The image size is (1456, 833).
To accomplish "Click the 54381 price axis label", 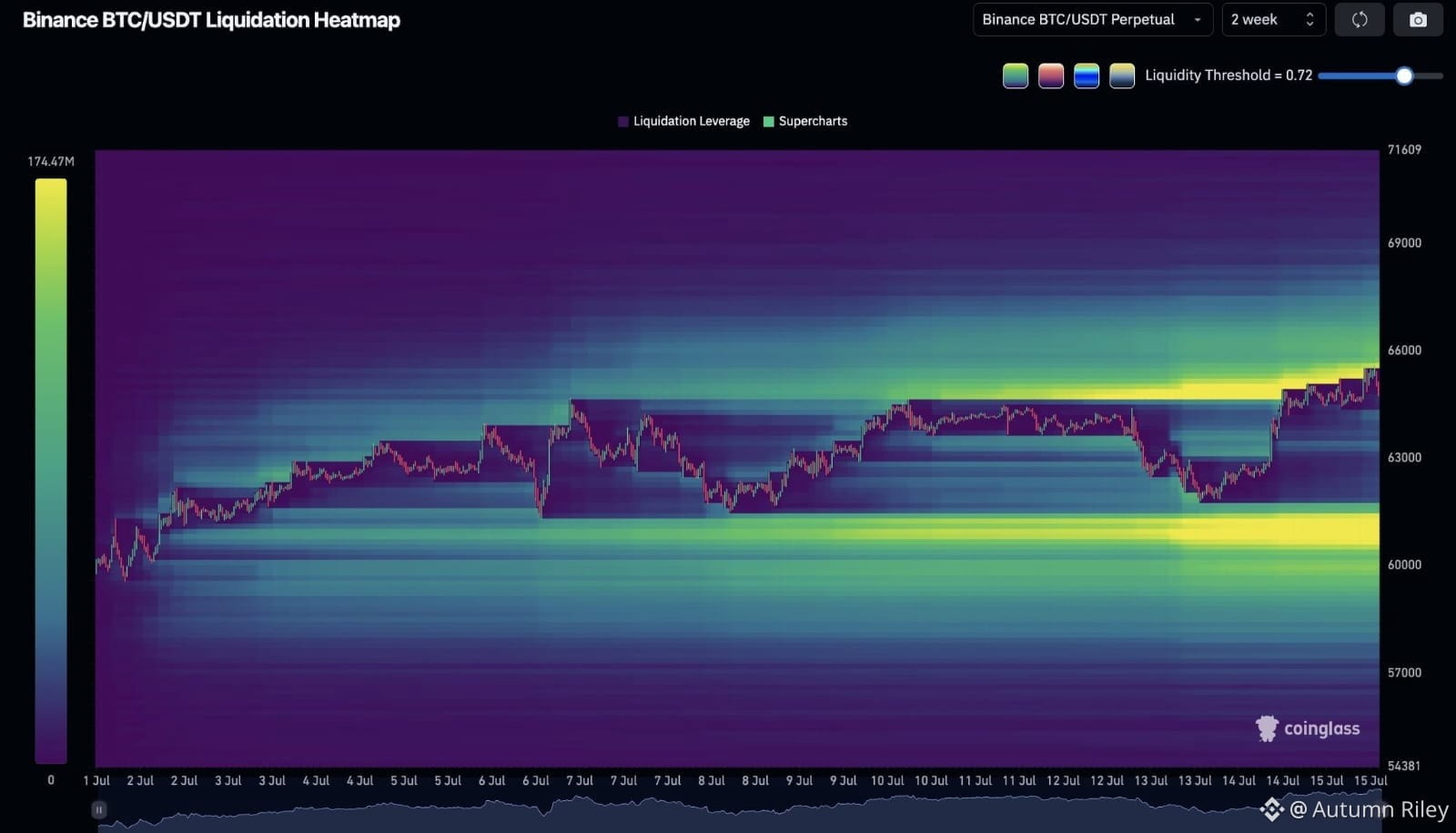I will [x=1404, y=766].
